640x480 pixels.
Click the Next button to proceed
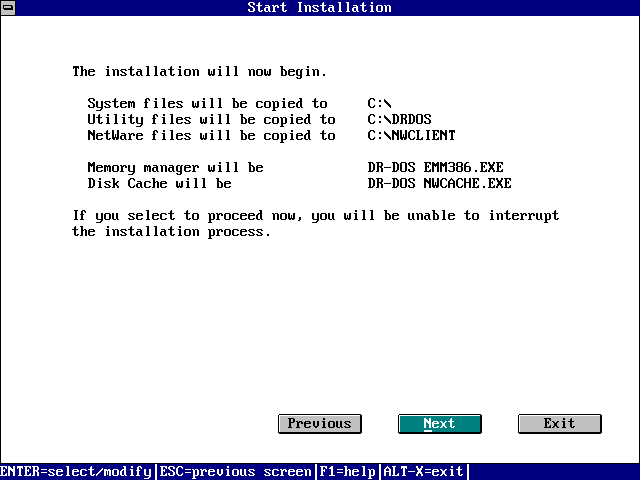(439, 424)
